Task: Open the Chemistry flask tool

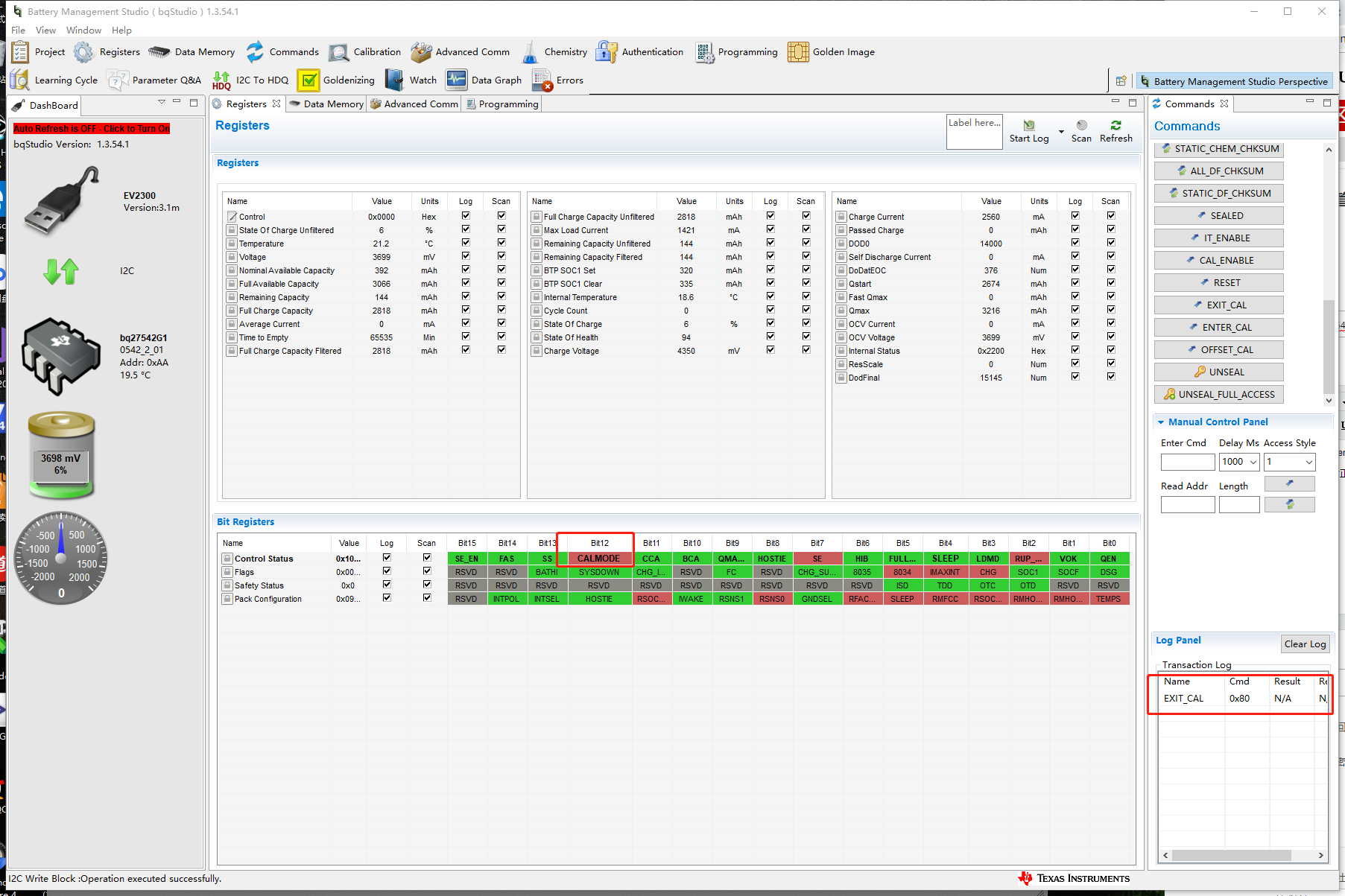Action: click(x=530, y=52)
